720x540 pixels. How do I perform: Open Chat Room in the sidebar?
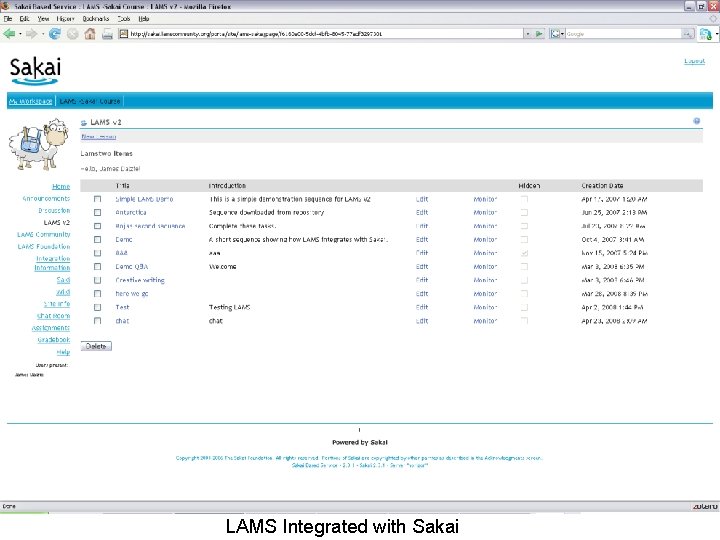pyautogui.click(x=53, y=316)
